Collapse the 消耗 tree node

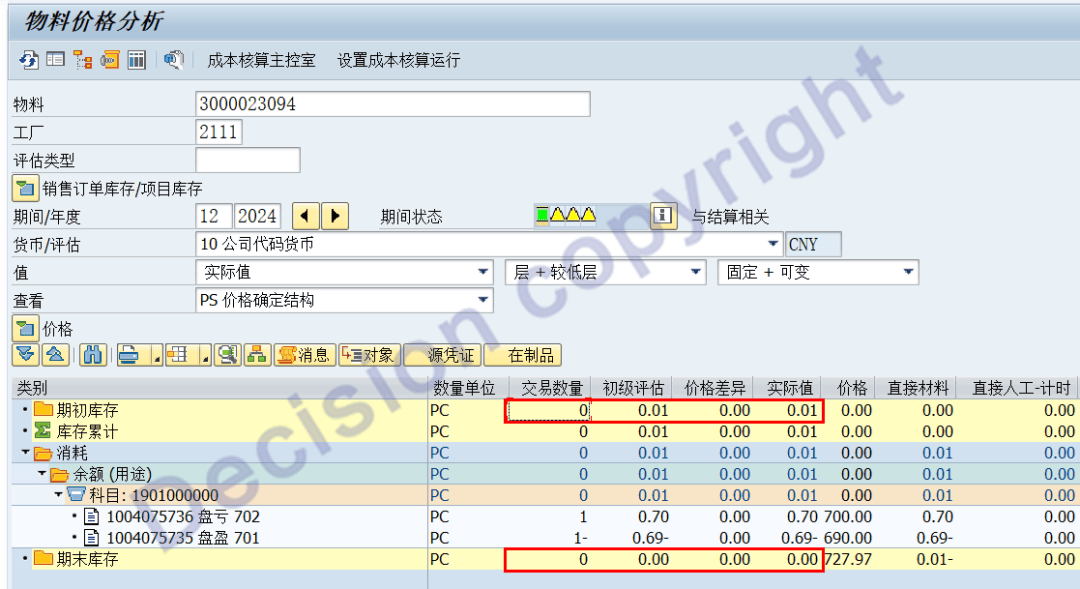pos(25,453)
